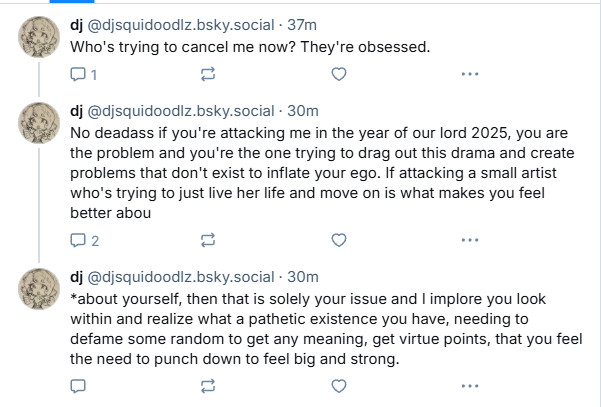The image size is (601, 407).
Task: Open dj's avatar on the last post
Action: 39,289
